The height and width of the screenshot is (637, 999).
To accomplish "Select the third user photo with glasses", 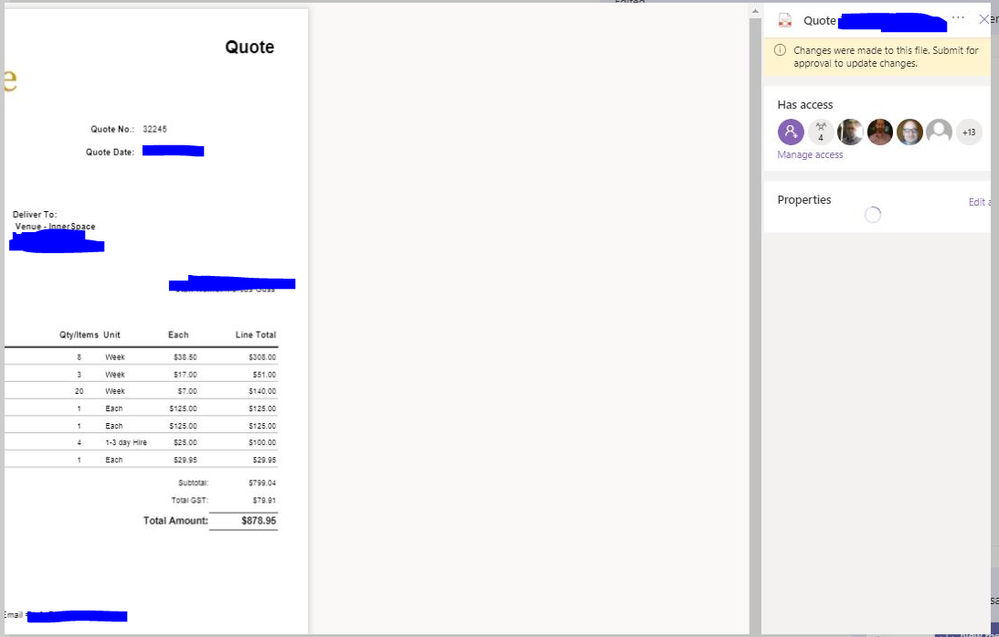I will click(910, 132).
